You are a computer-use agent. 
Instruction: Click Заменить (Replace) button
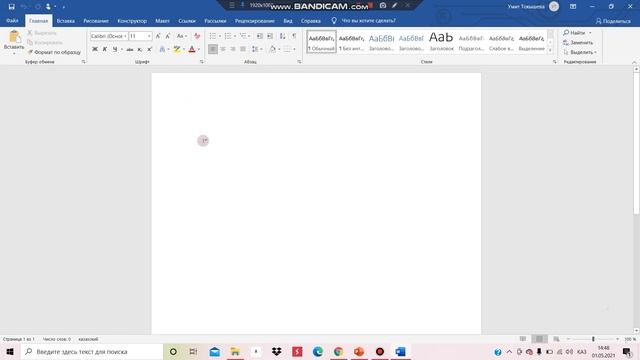pyautogui.click(x=578, y=42)
